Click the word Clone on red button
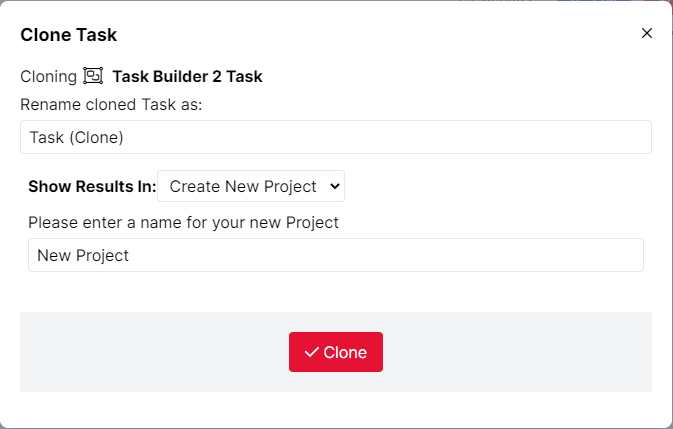The height and width of the screenshot is (429, 673). (x=345, y=352)
